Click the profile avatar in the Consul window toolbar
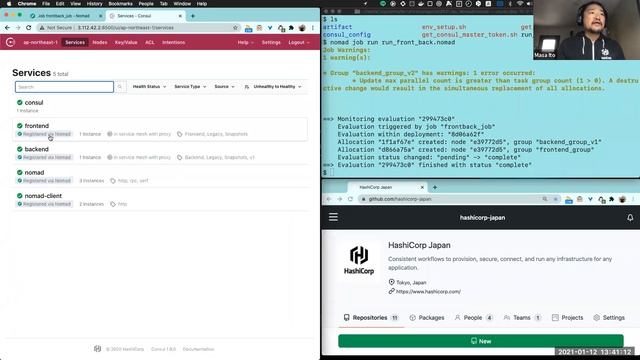Viewport: 640px width, 360px height. pyautogui.click(x=302, y=28)
